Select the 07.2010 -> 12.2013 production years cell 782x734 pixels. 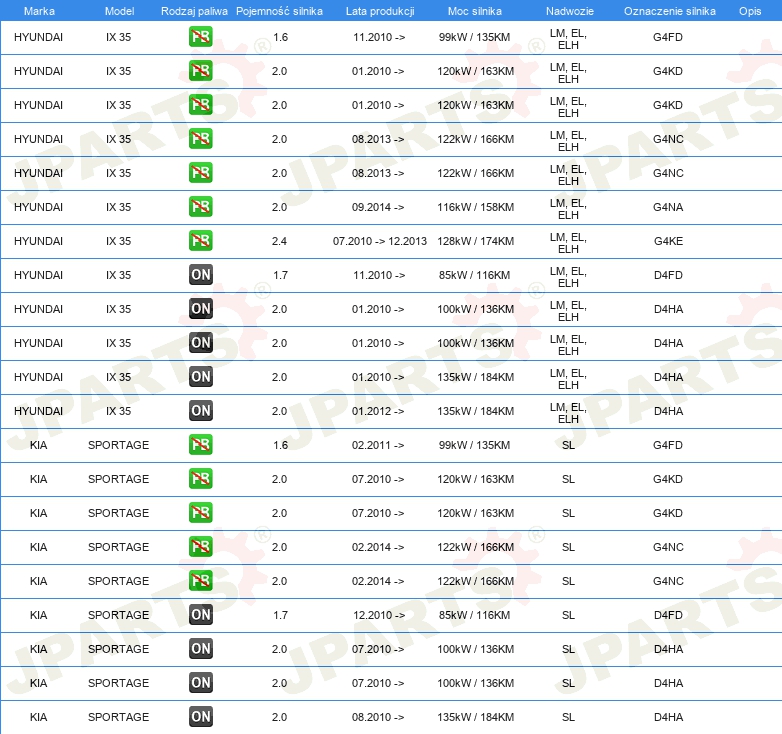[x=379, y=241]
